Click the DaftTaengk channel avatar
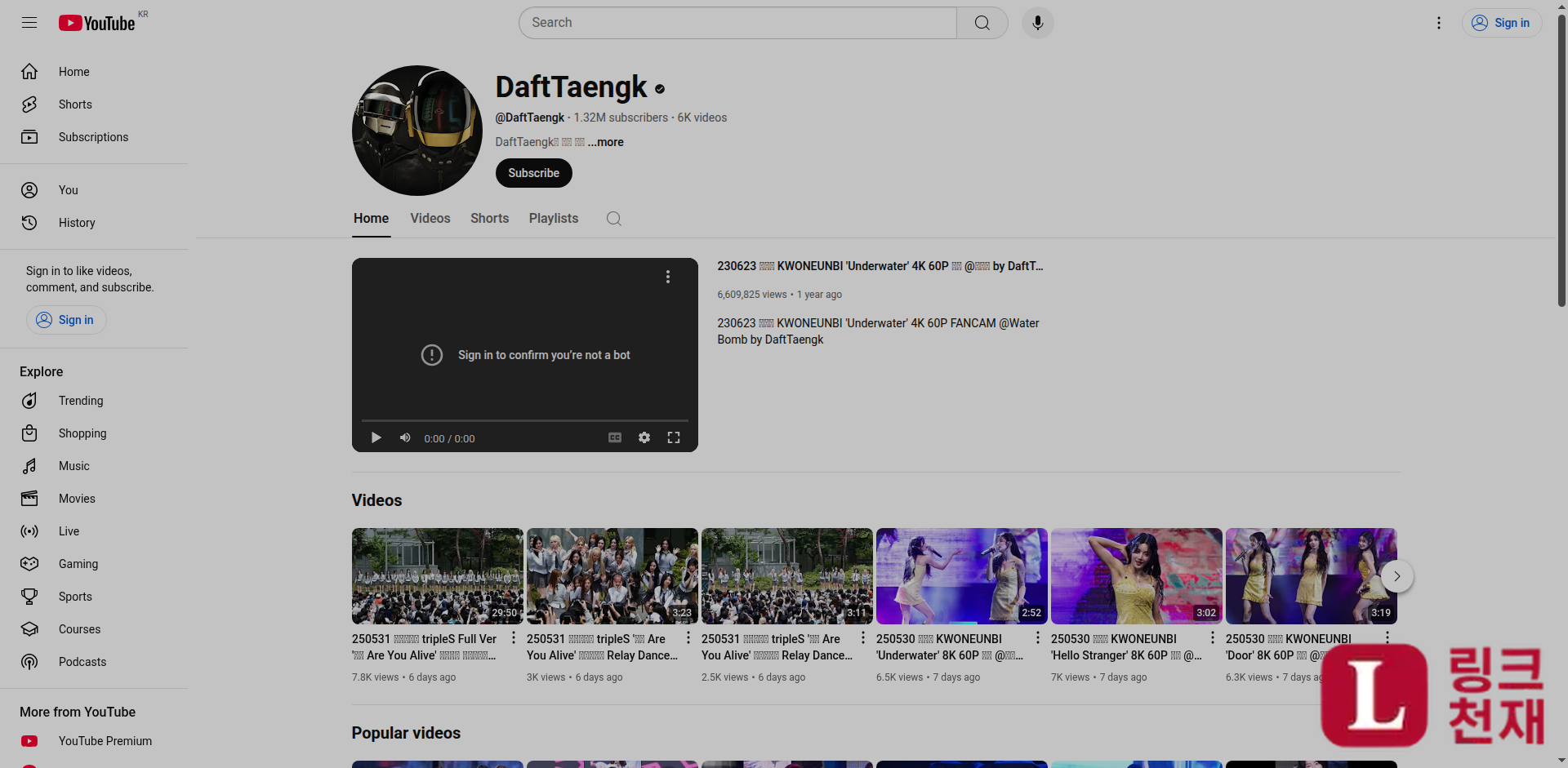The height and width of the screenshot is (768, 1568). pos(417,131)
